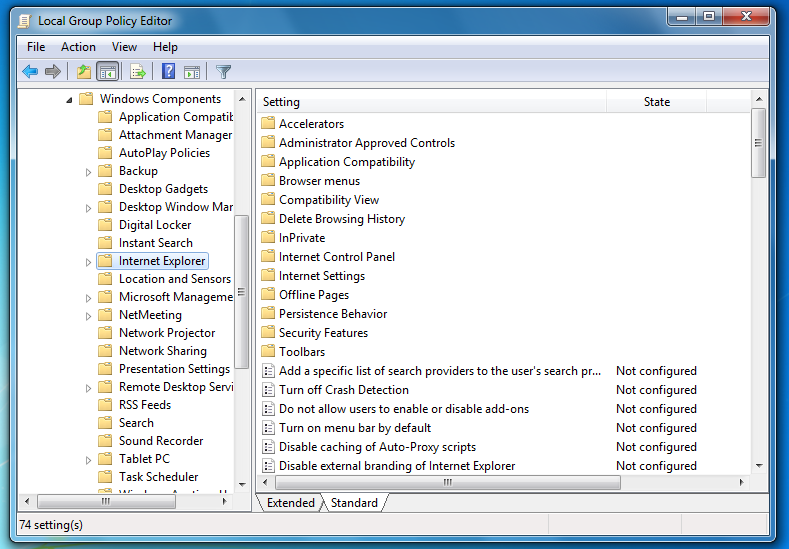Click the settings list vertical scrollbar thumb
Screen dimensions: 789x549
click(x=758, y=143)
